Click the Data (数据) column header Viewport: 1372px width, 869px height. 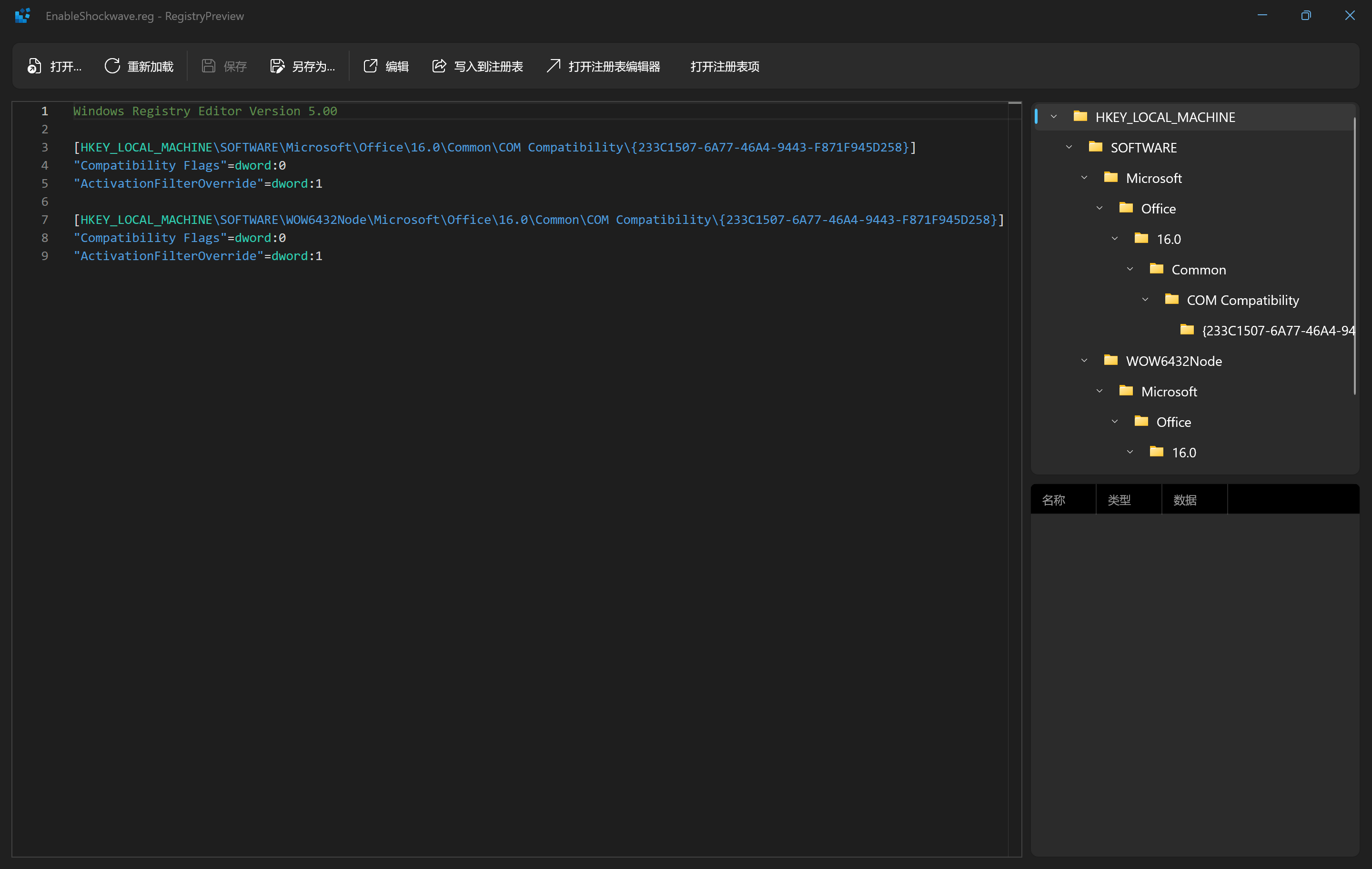click(x=1185, y=500)
